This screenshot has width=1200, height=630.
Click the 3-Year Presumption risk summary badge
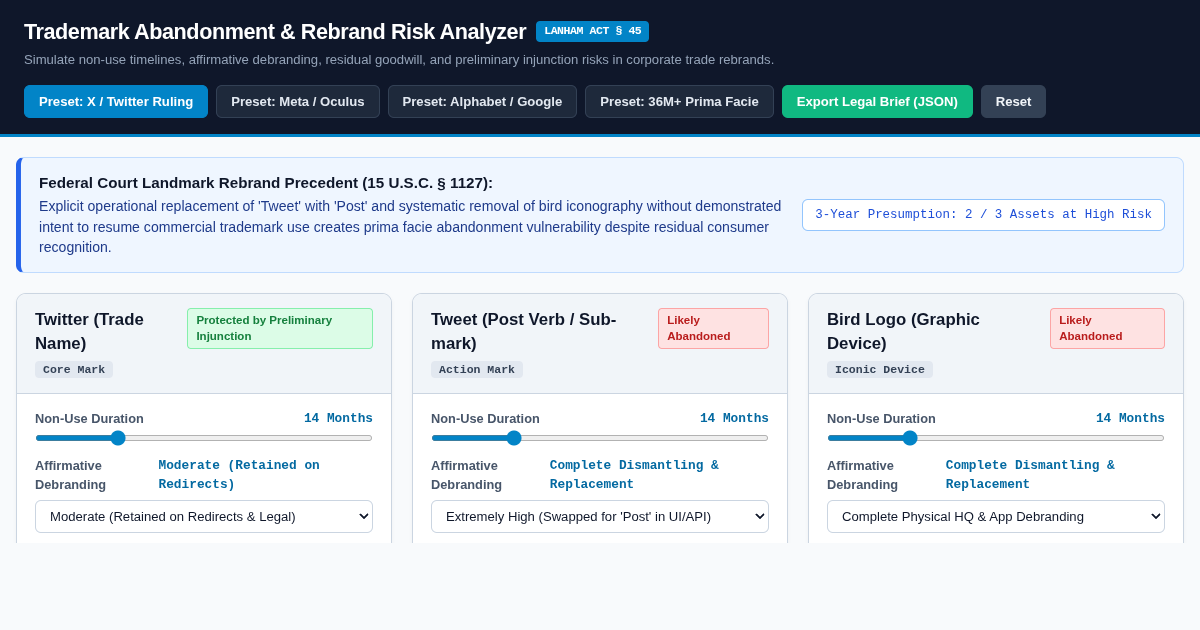click(983, 215)
